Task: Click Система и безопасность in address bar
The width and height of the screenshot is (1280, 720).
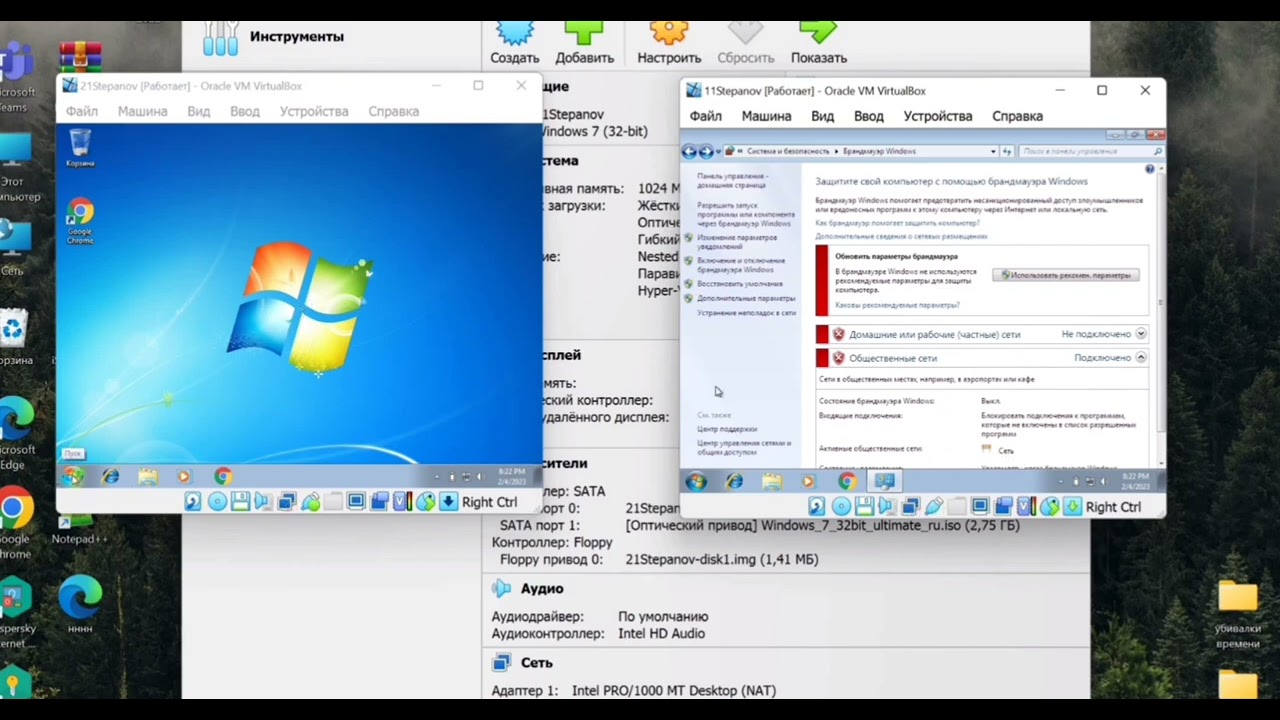Action: pyautogui.click(x=789, y=151)
